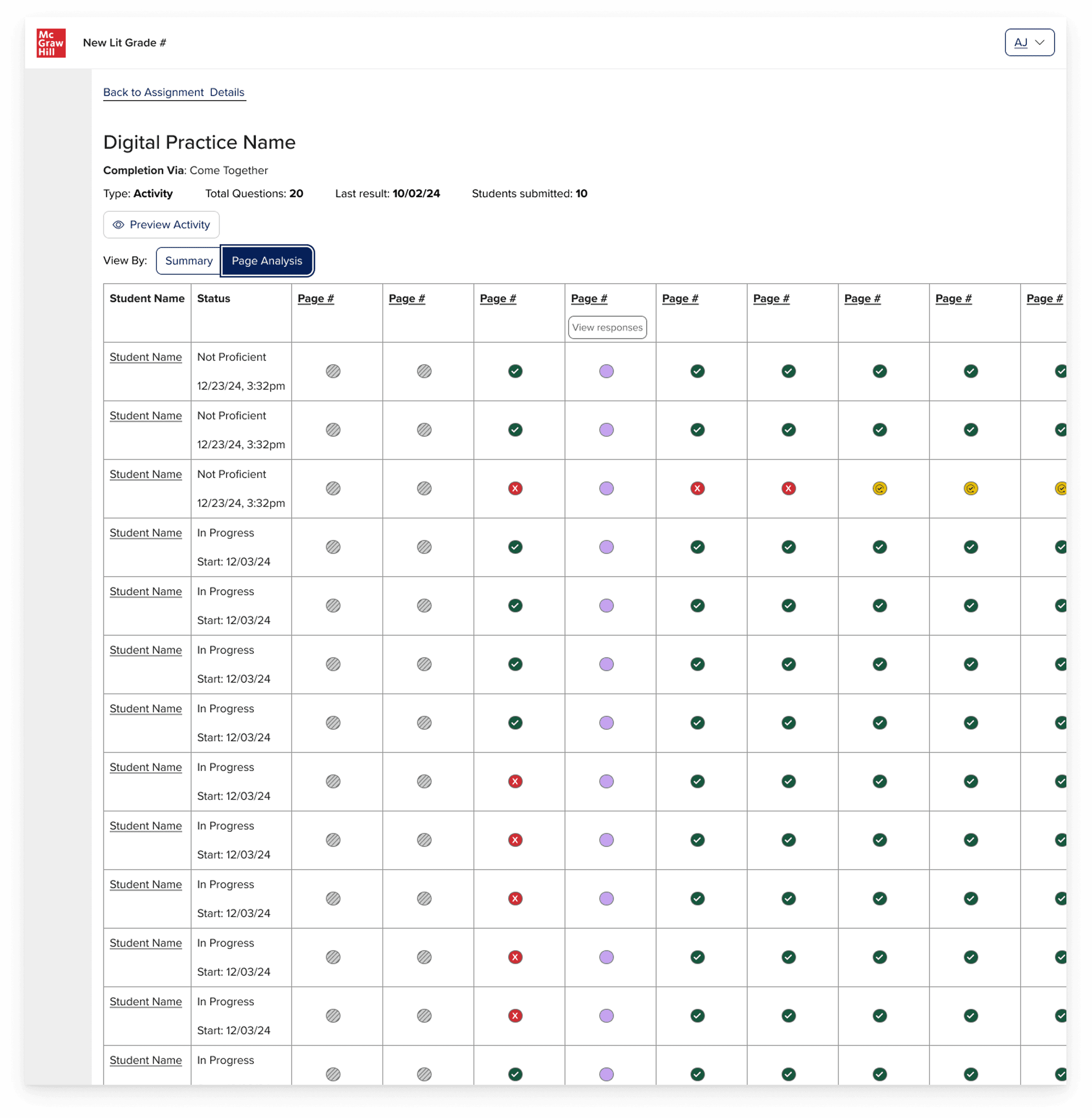Open the first Page # column header
1092x1118 pixels.
coord(315,298)
